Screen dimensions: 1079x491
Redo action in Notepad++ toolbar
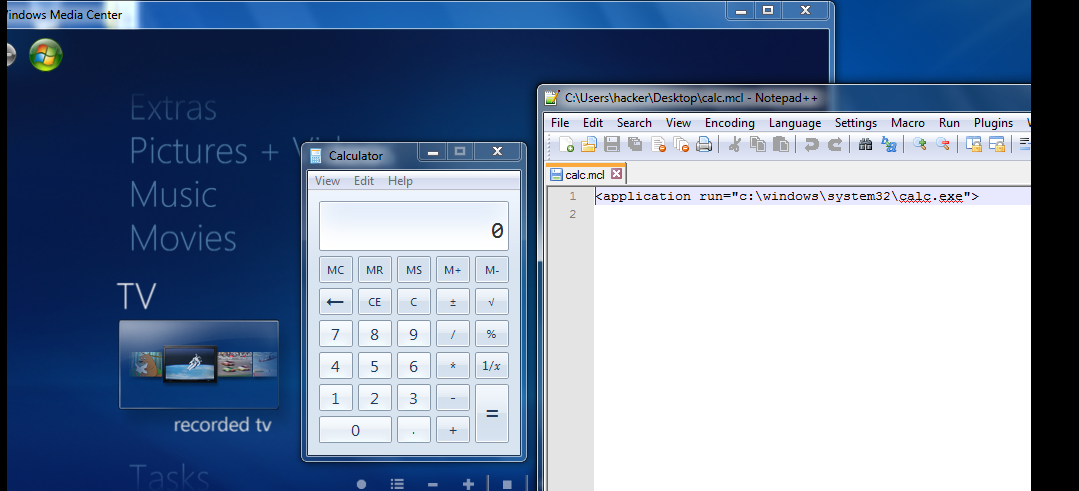(x=835, y=144)
